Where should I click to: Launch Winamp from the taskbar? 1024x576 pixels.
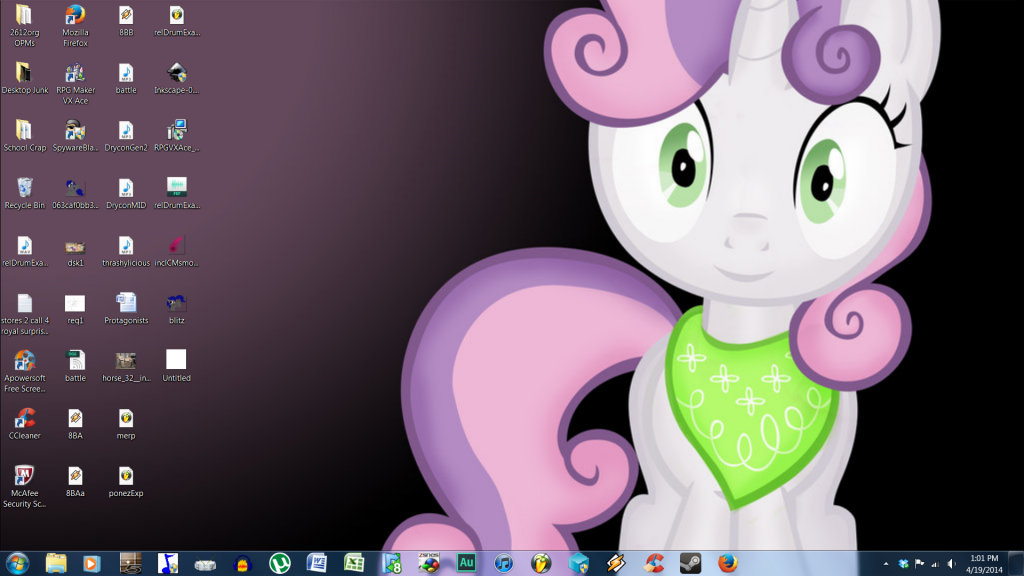[616, 563]
